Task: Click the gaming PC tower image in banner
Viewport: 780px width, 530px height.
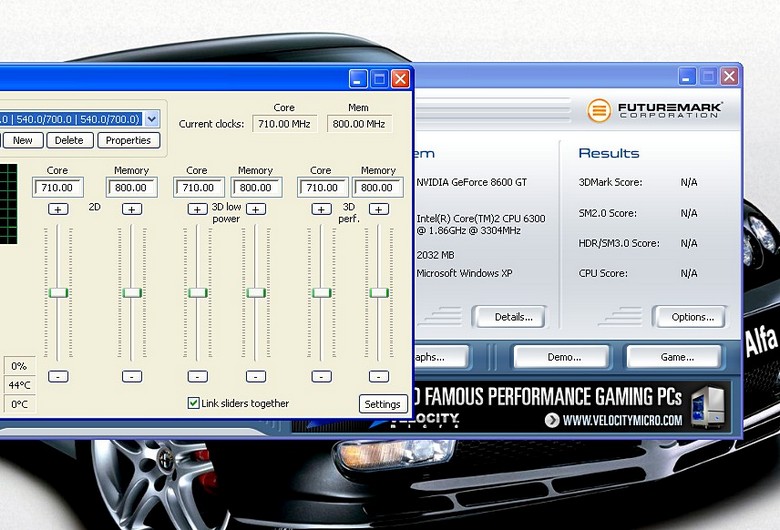Action: click(x=707, y=408)
